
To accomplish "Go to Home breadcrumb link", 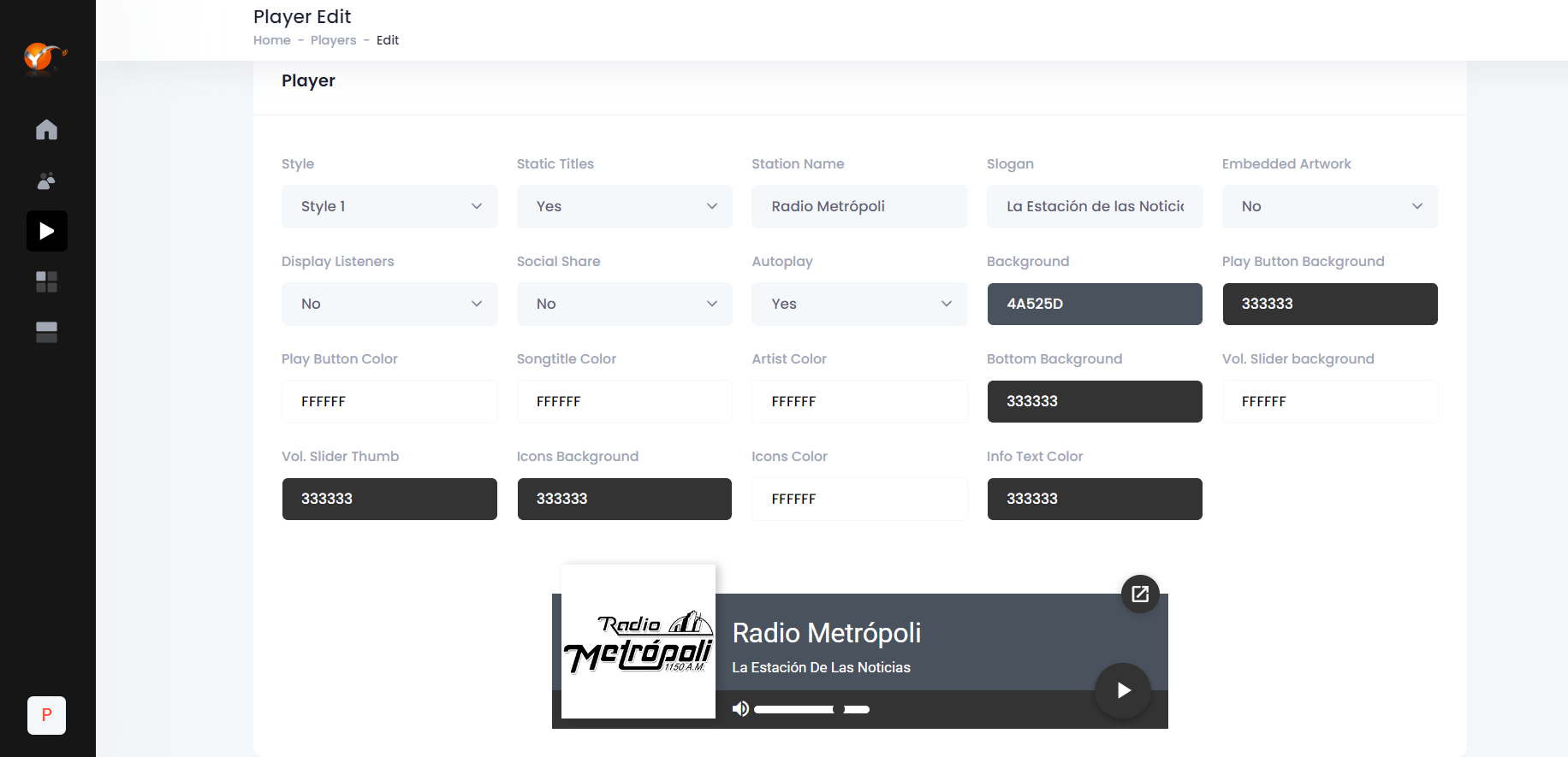I will click(272, 40).
